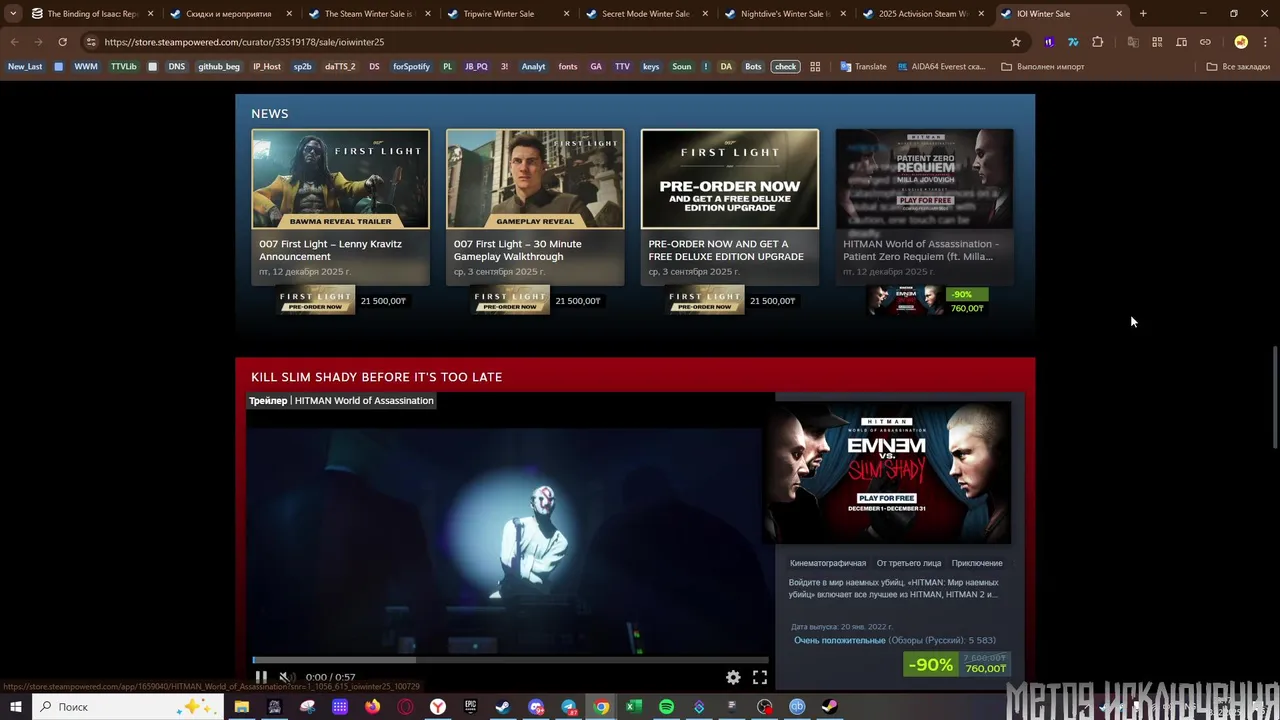The height and width of the screenshot is (720, 1280).
Task: Open the forSpotify bookmark
Action: point(411,66)
